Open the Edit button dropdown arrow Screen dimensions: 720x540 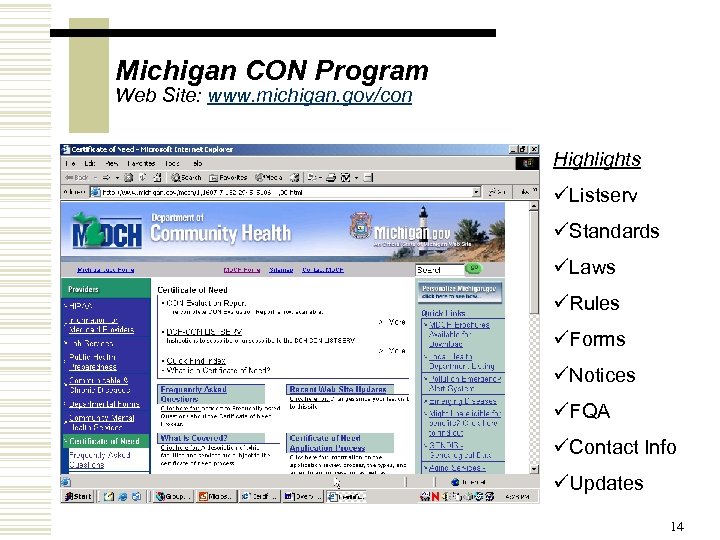click(x=356, y=178)
